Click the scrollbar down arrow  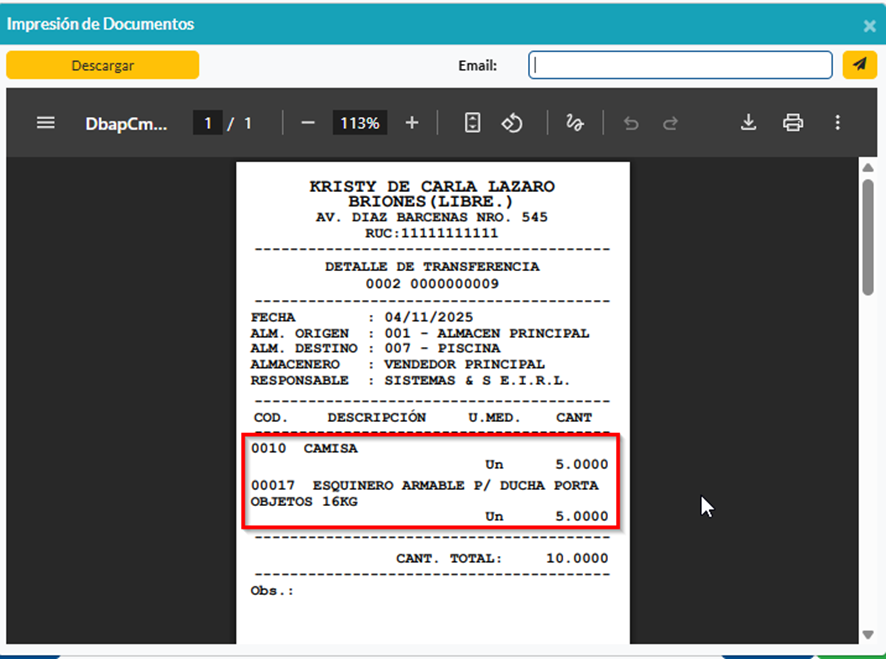coord(868,634)
